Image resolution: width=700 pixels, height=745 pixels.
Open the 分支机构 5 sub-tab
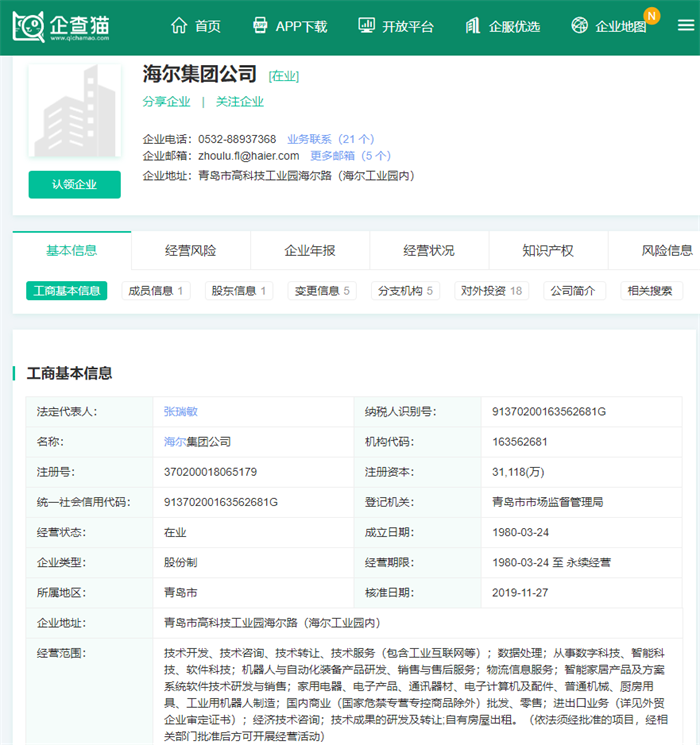pos(405,291)
